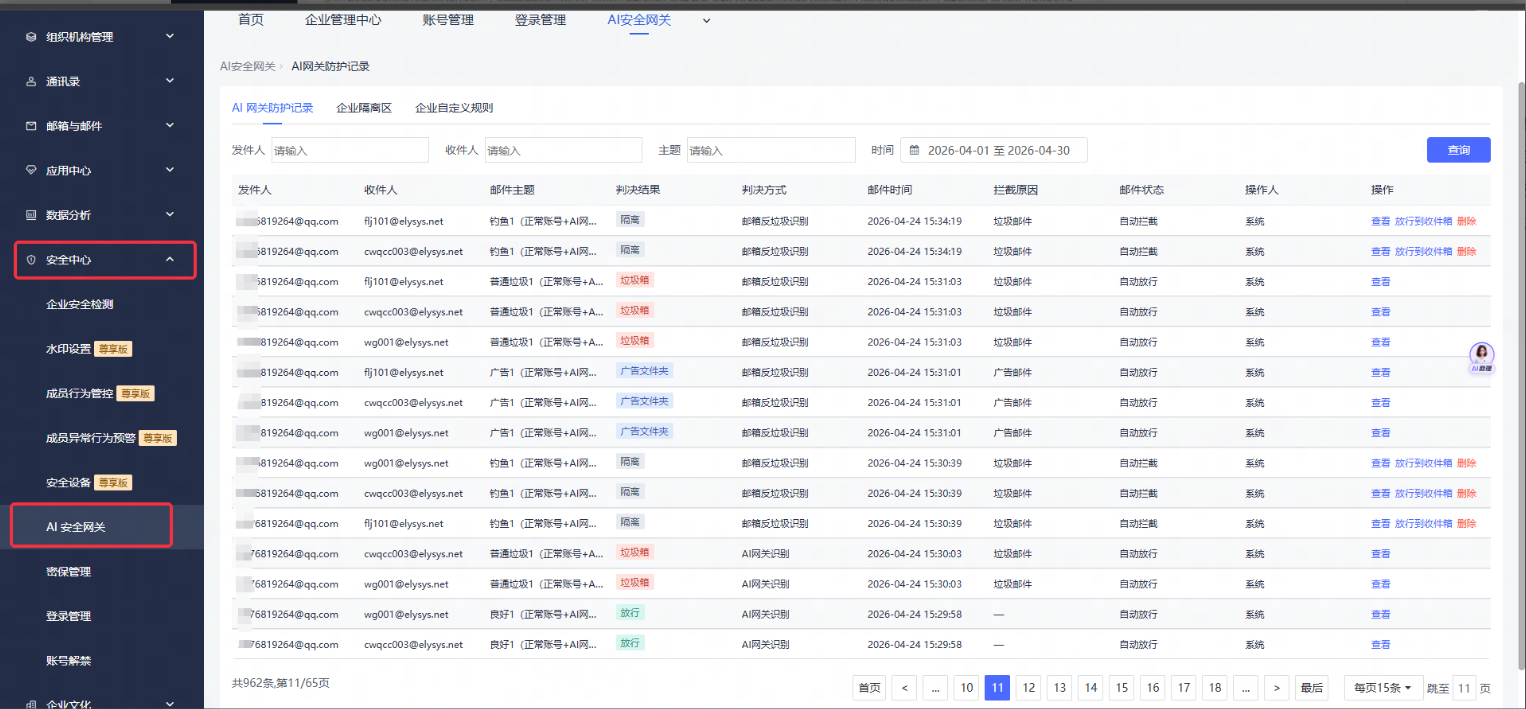This screenshot has width=1526, height=709.
Task: Click the 邮件时间 column header
Action: click(889, 190)
